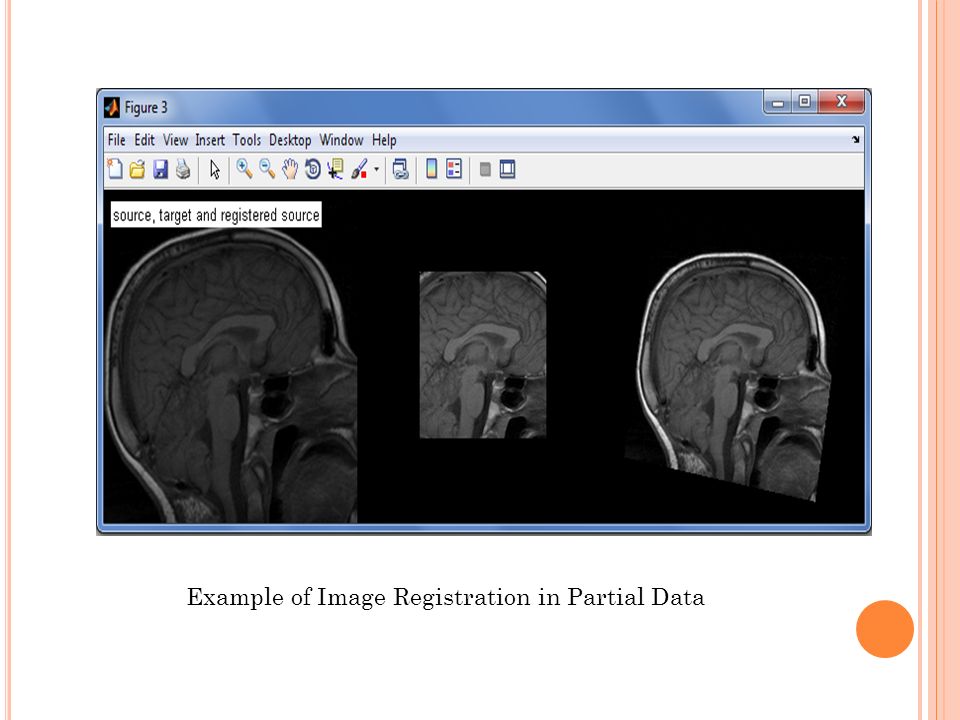960x720 pixels.
Task: Open the Edit menu
Action: tap(144, 140)
